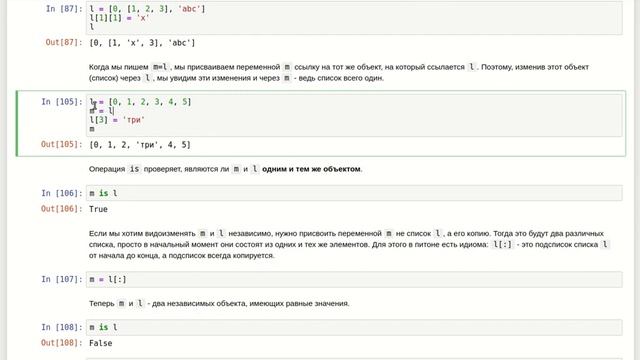Click bold text 'одним и тем же объектом'
Screen dimensions: 640x360
(x=311, y=169)
